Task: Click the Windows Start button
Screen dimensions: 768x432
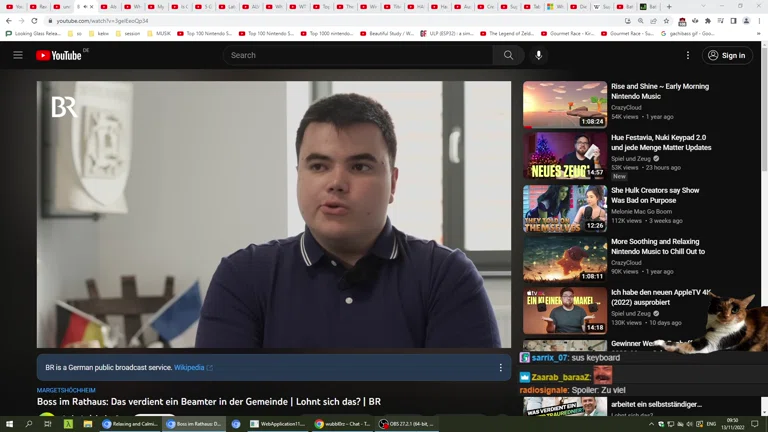Action: tap(9, 424)
